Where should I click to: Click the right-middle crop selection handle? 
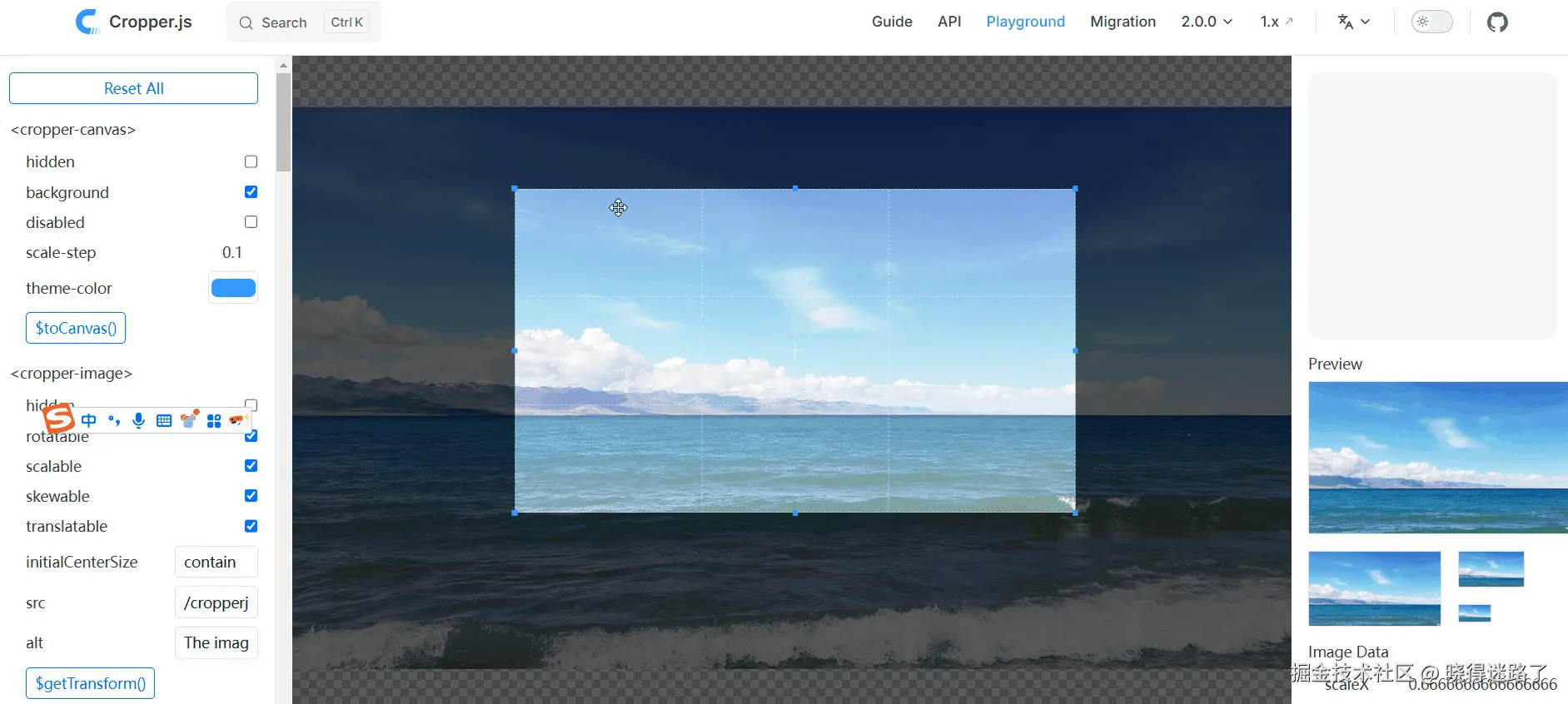click(1075, 350)
